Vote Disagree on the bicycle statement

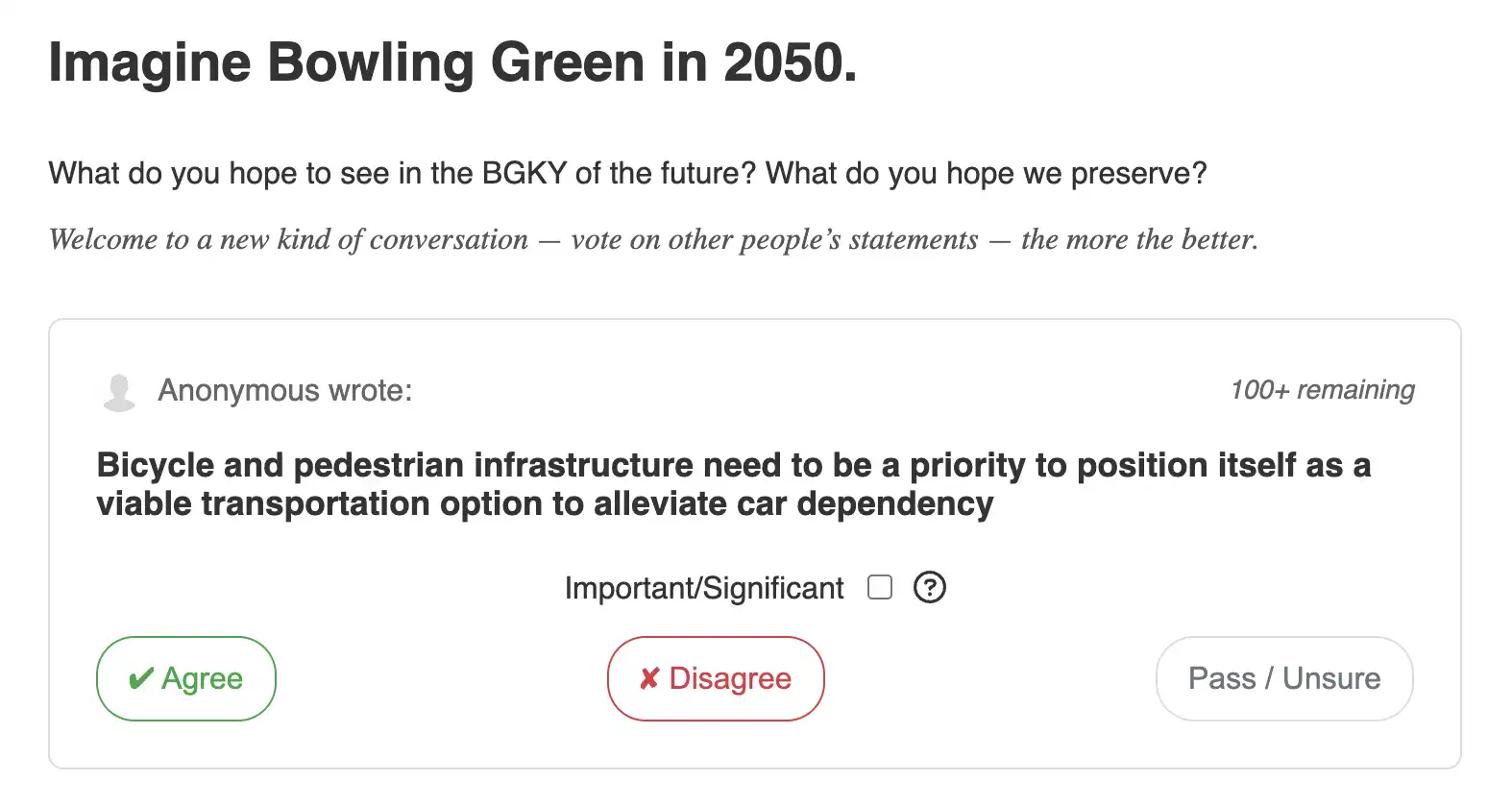(x=716, y=678)
